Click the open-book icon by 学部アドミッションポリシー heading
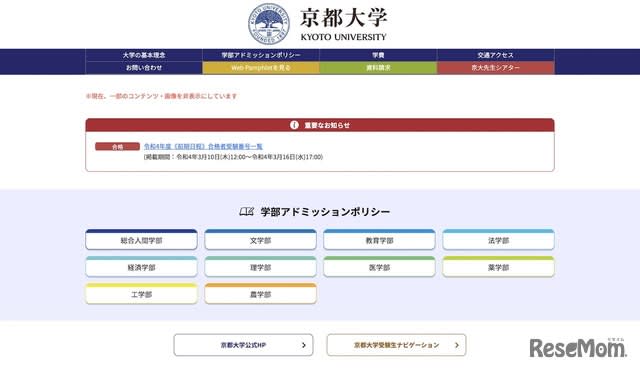The image size is (640, 371). 247,211
